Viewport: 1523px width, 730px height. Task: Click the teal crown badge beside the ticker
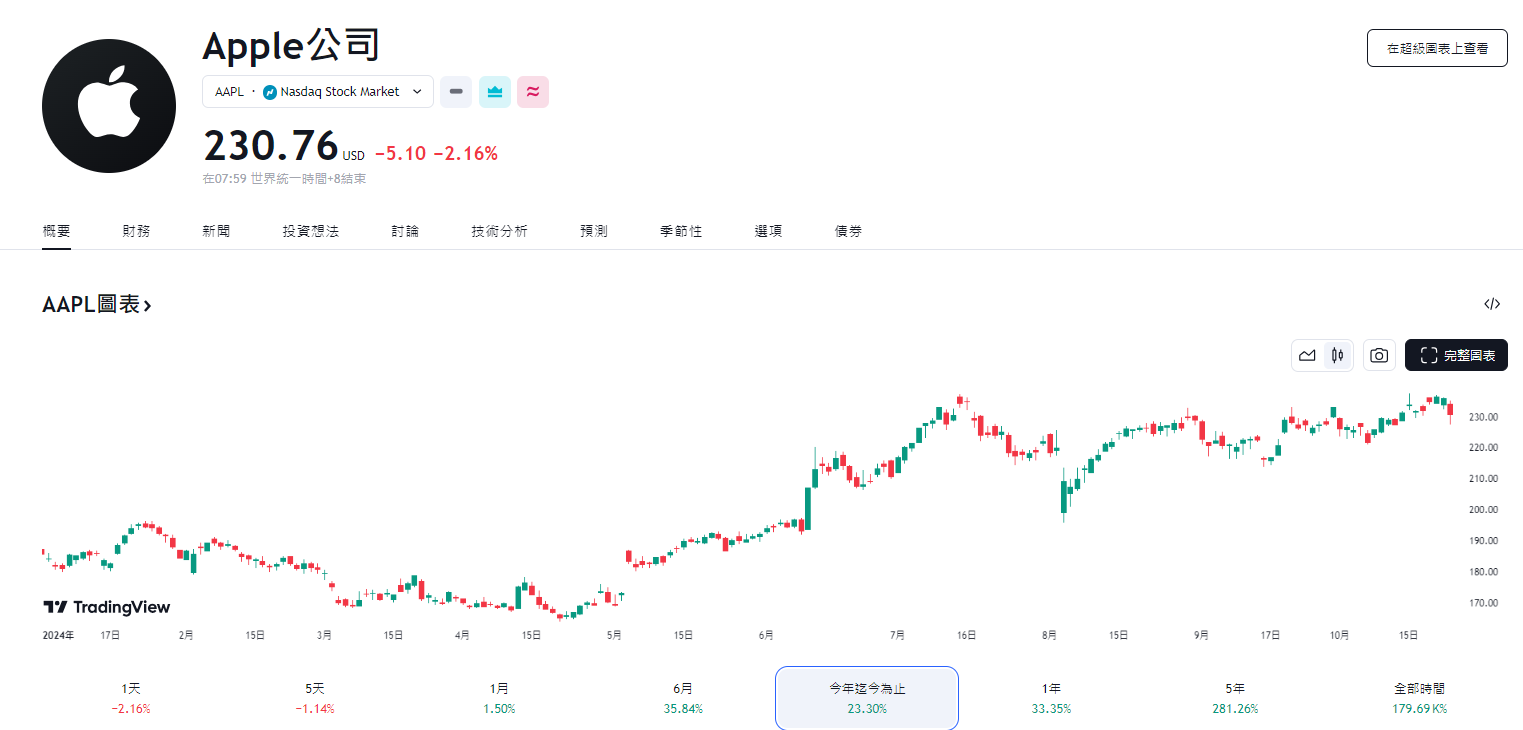coord(494,91)
